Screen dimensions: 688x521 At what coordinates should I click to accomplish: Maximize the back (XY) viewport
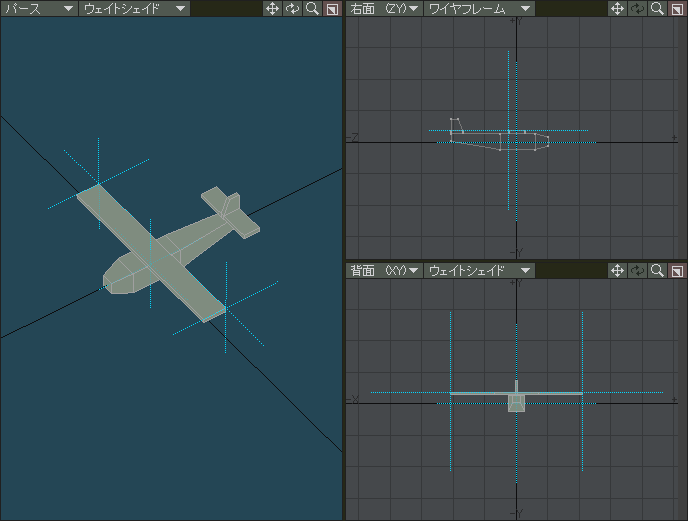pos(677,270)
